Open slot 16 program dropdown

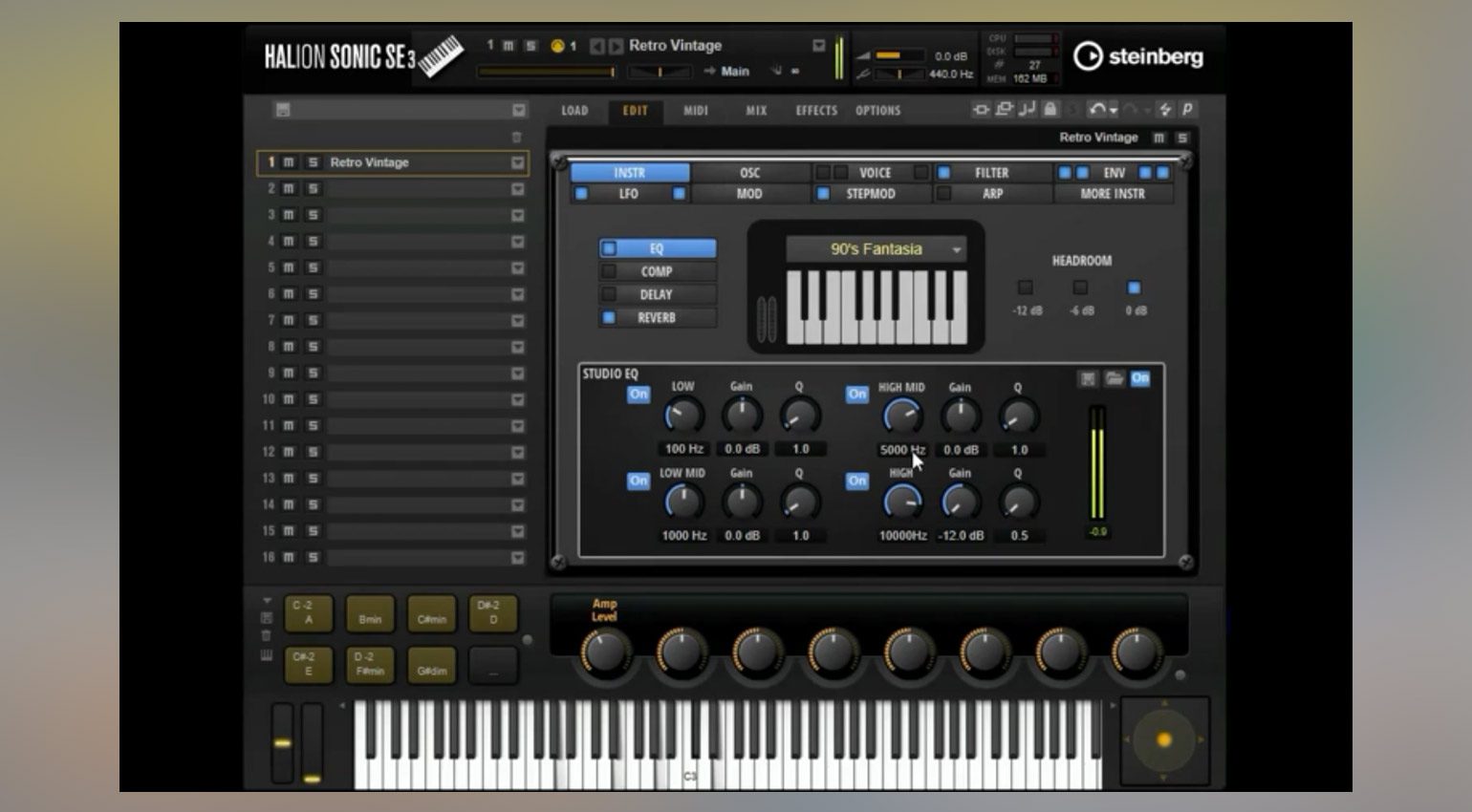(517, 557)
